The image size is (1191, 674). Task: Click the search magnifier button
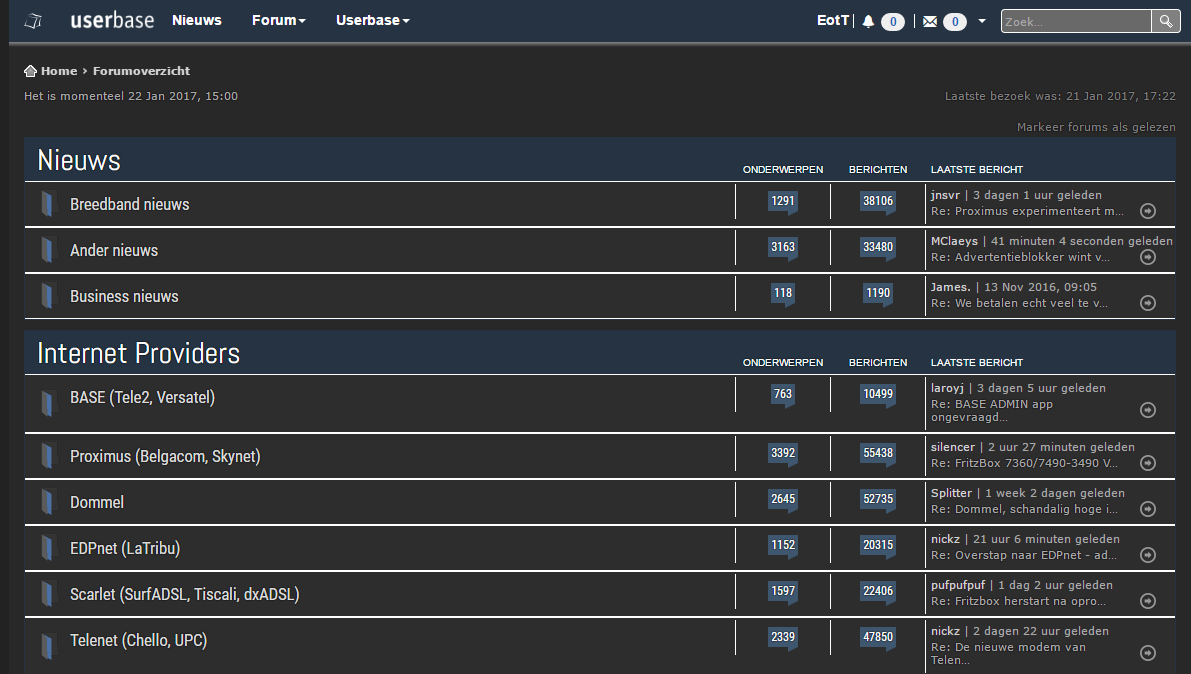1165,21
